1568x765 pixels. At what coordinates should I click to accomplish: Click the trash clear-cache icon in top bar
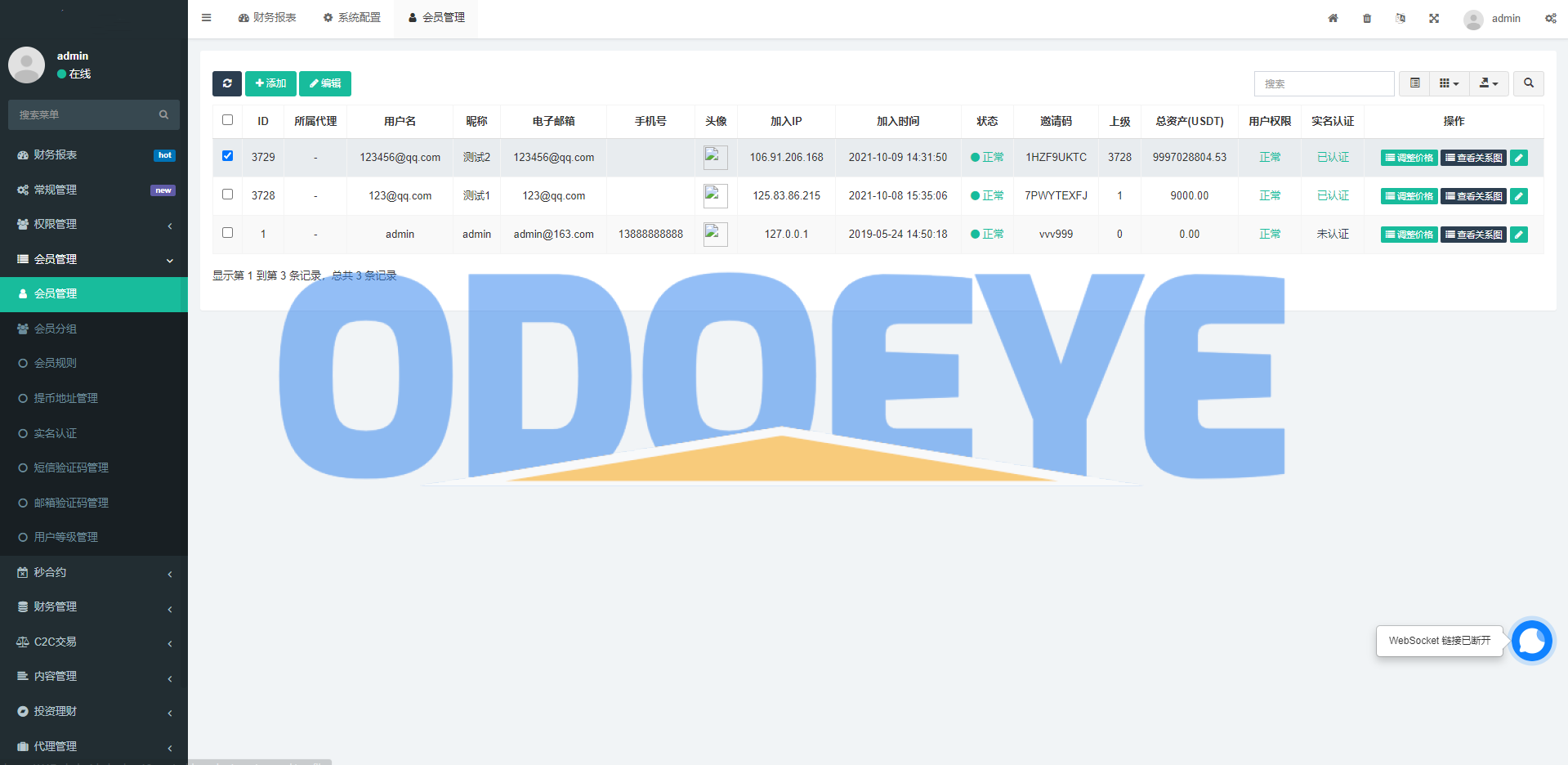pyautogui.click(x=1367, y=18)
